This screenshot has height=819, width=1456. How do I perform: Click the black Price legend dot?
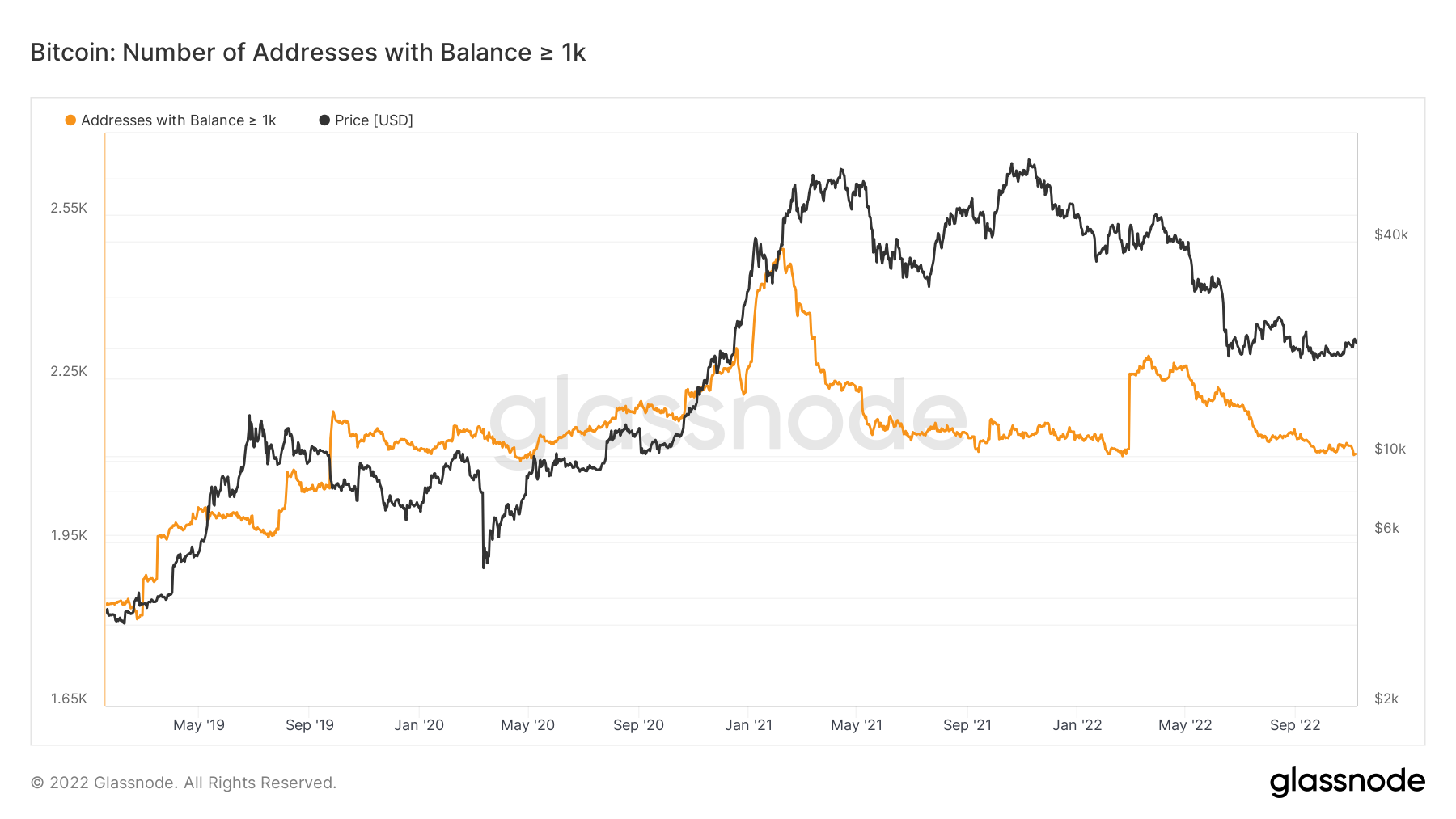324,120
